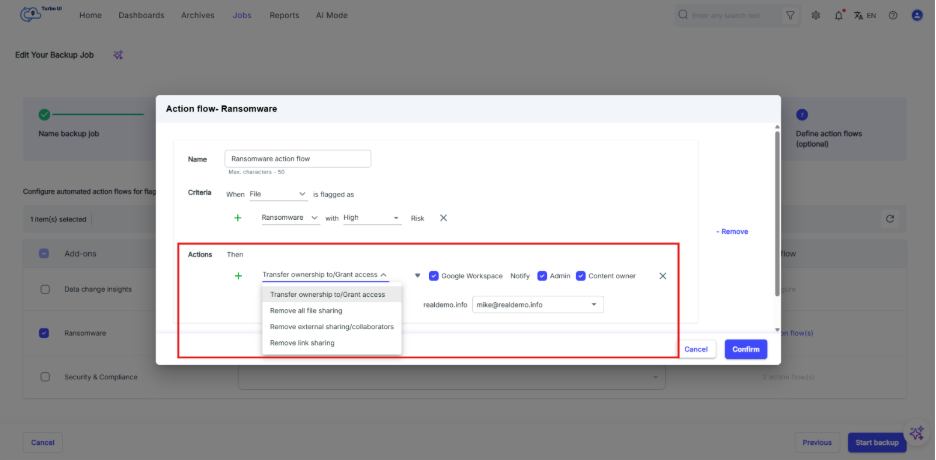Click the action flow Name input field
Image resolution: width=936 pixels, height=460 pixels.
298,158
